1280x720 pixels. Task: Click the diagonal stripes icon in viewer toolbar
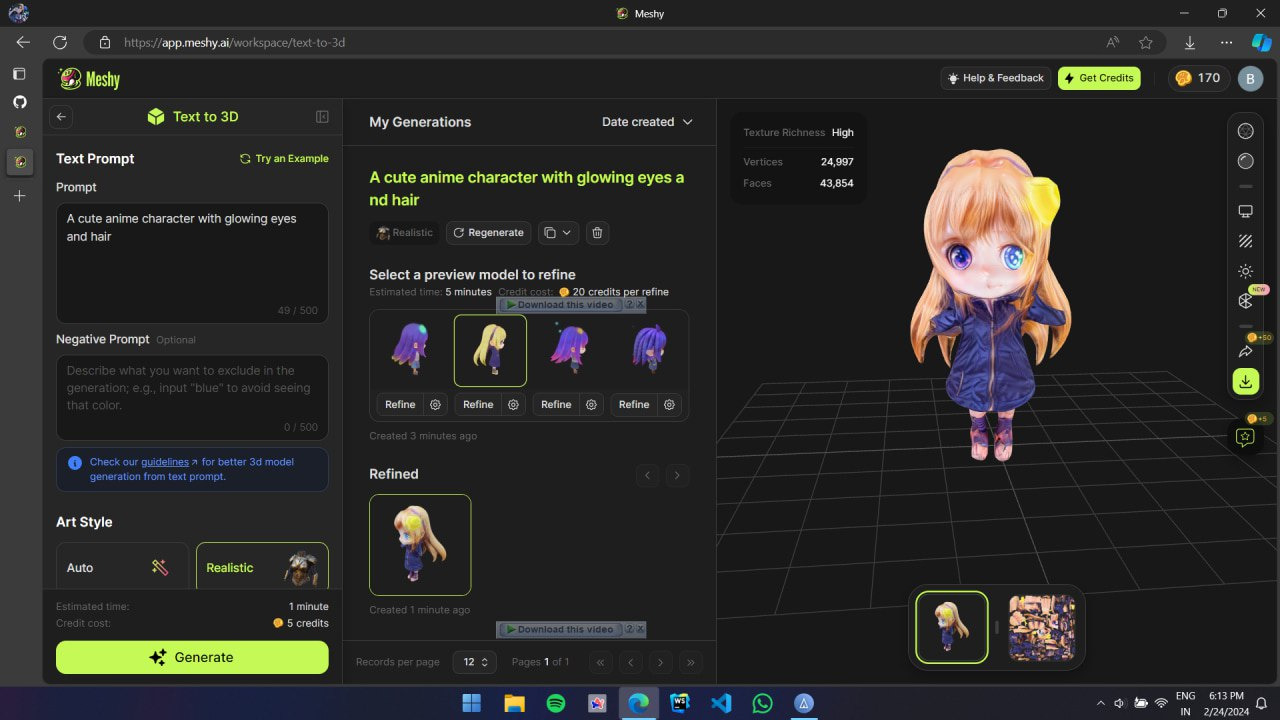pyautogui.click(x=1245, y=241)
